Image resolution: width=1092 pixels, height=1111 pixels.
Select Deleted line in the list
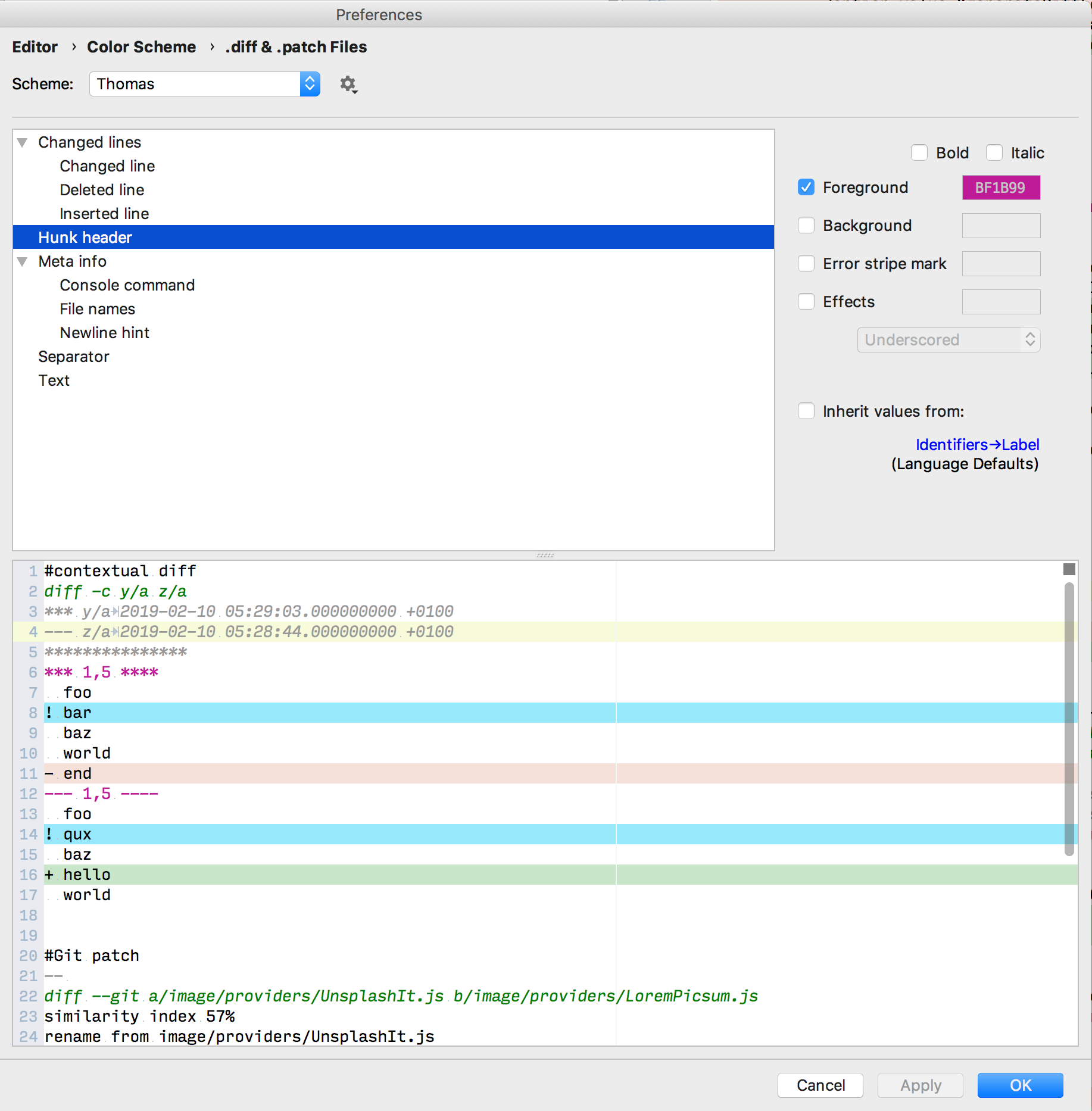[x=102, y=190]
